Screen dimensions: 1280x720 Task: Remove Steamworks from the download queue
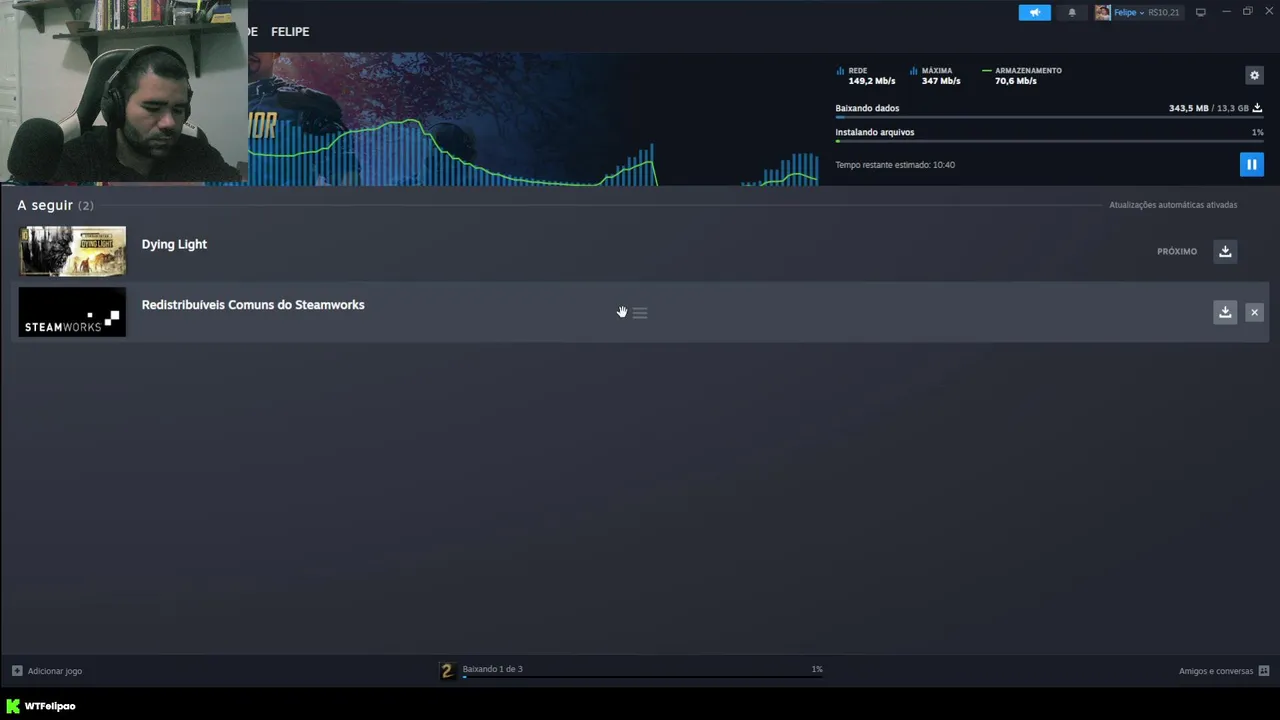tap(1254, 312)
